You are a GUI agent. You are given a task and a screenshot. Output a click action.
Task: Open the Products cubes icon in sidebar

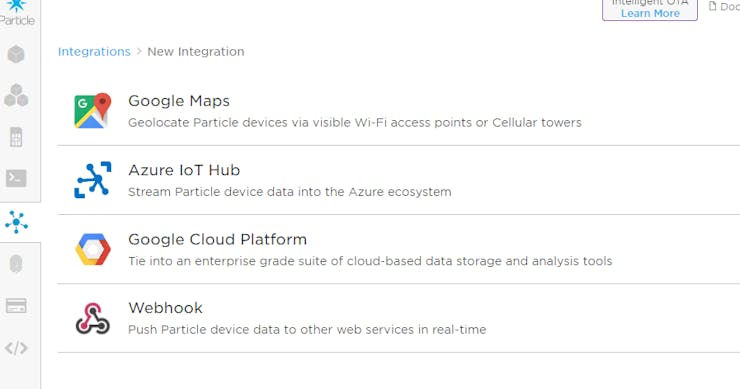pos(16,95)
